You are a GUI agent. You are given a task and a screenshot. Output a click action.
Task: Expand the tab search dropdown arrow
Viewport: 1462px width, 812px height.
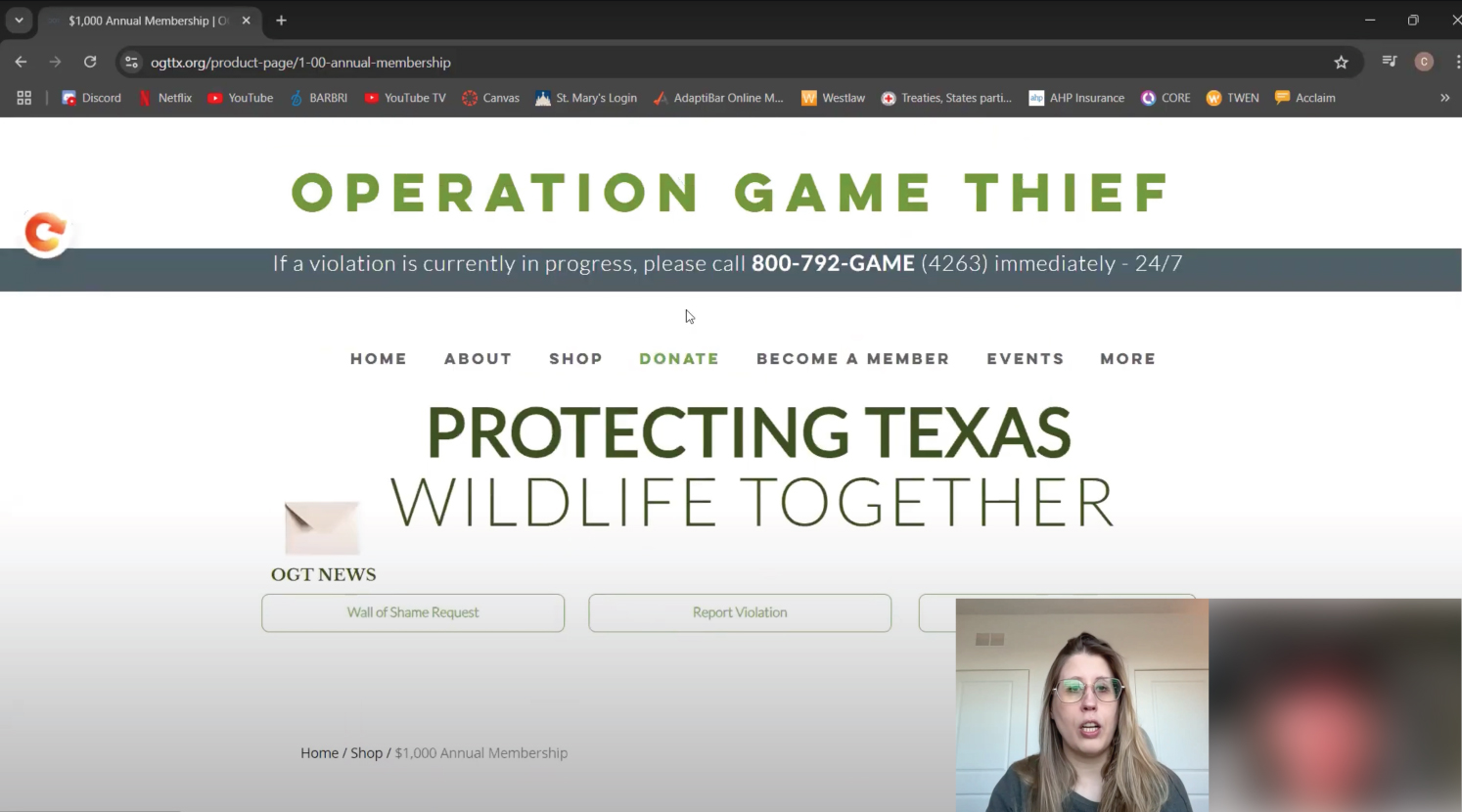tap(19, 20)
